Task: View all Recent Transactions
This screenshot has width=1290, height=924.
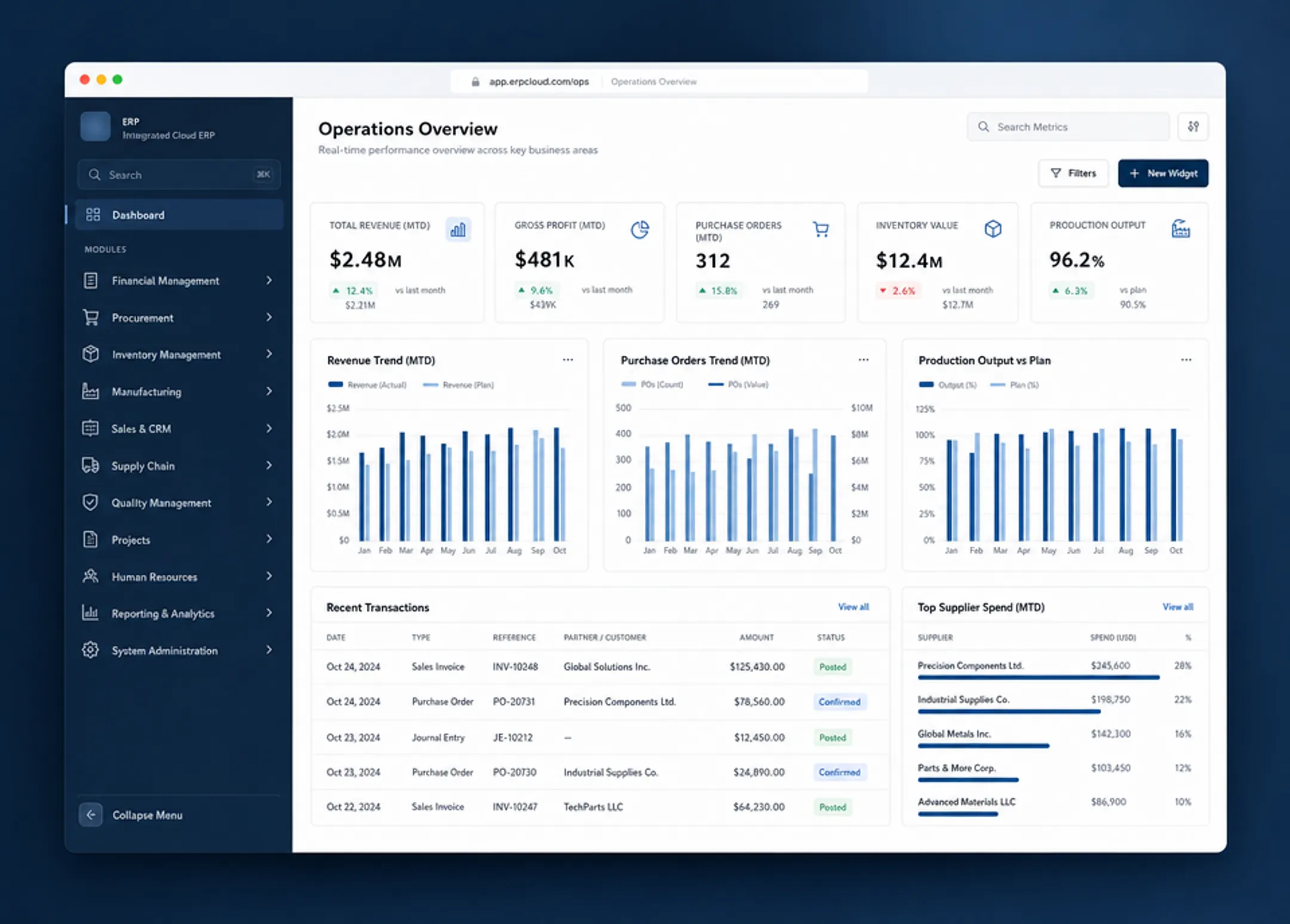Action: pos(853,607)
